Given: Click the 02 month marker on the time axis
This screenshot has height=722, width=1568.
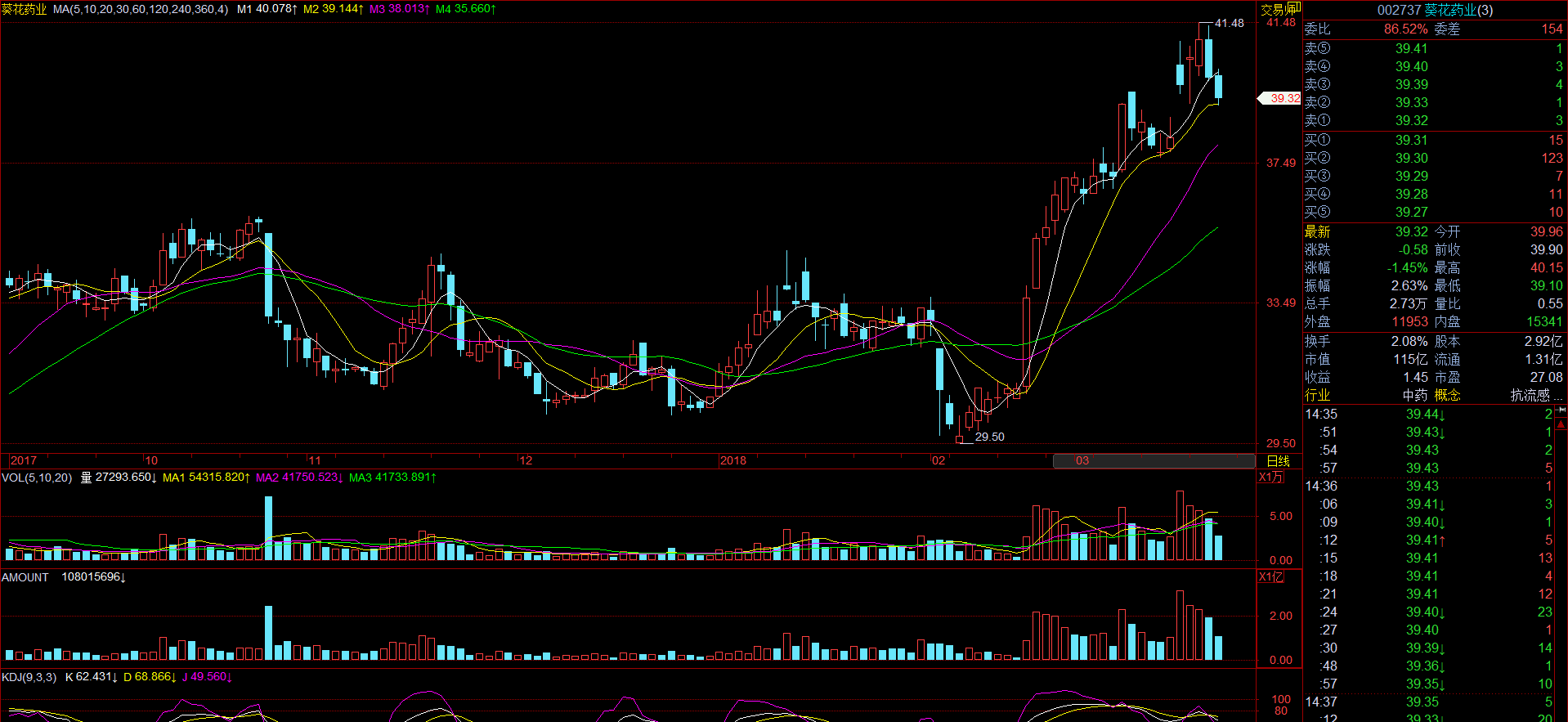Looking at the screenshot, I should point(939,460).
